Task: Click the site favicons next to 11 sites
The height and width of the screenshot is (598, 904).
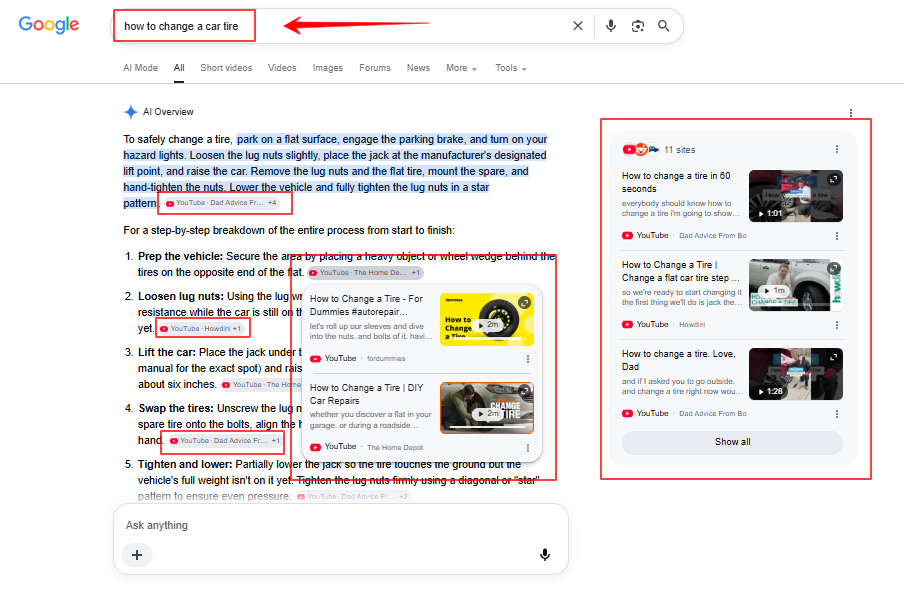Action: coord(641,150)
